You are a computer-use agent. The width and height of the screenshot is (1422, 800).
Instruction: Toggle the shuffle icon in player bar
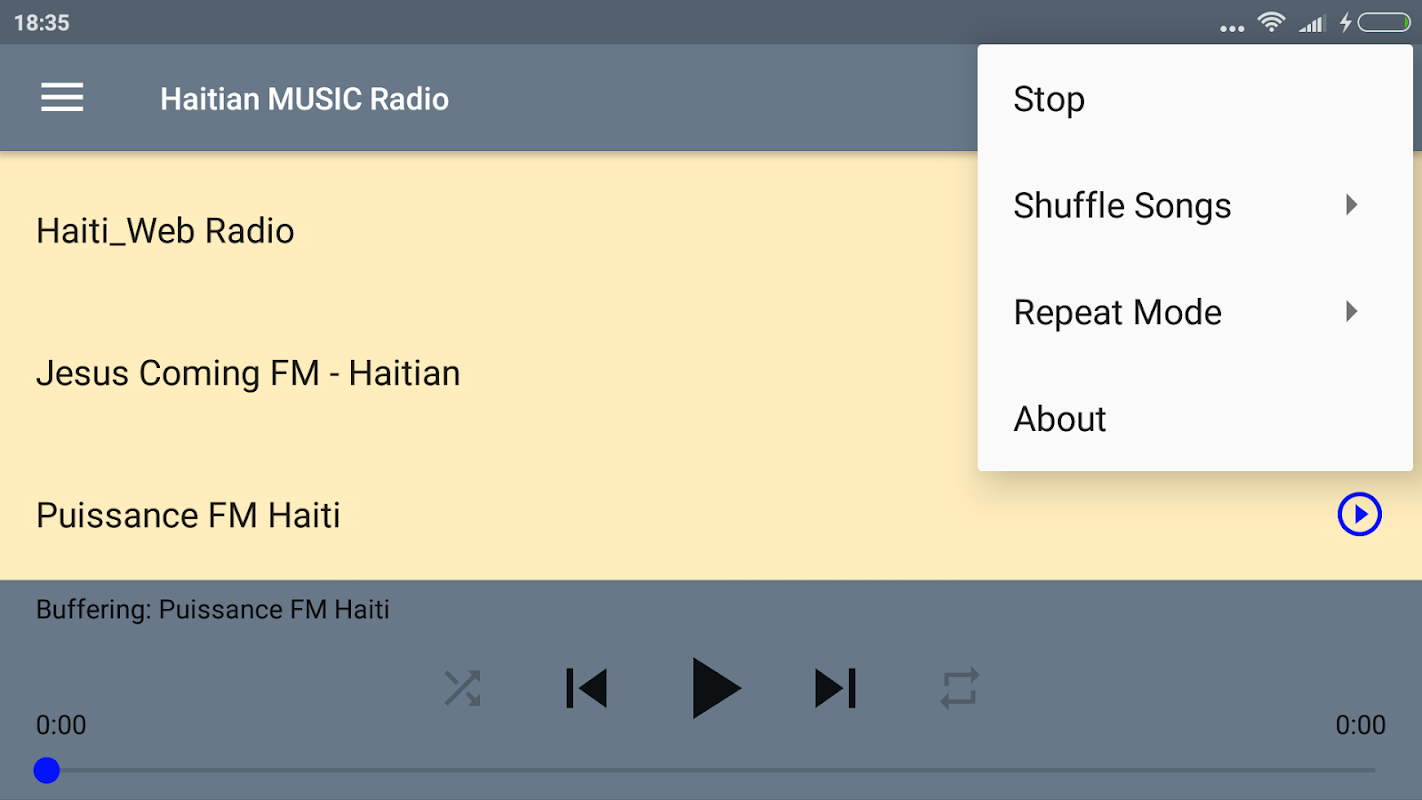(462, 689)
